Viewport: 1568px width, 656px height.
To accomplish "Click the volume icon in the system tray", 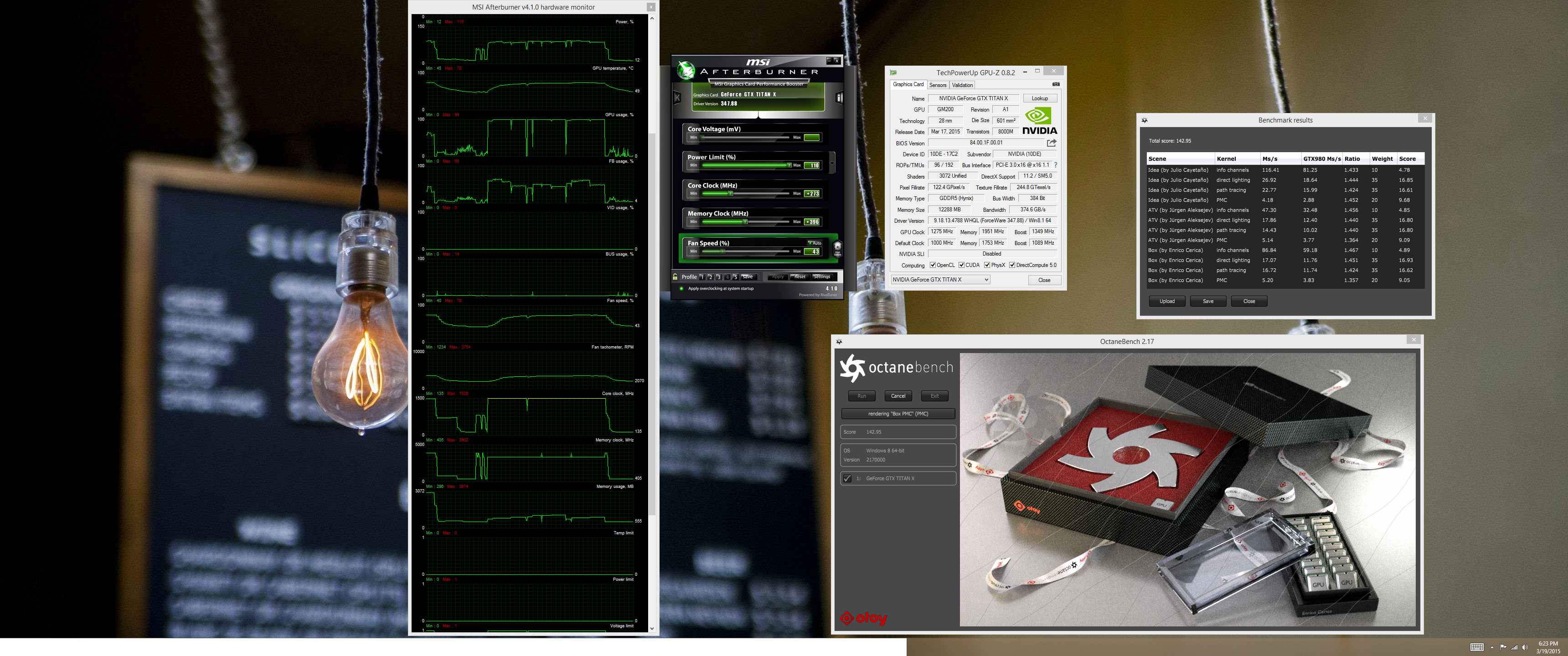I will pyautogui.click(x=1524, y=647).
